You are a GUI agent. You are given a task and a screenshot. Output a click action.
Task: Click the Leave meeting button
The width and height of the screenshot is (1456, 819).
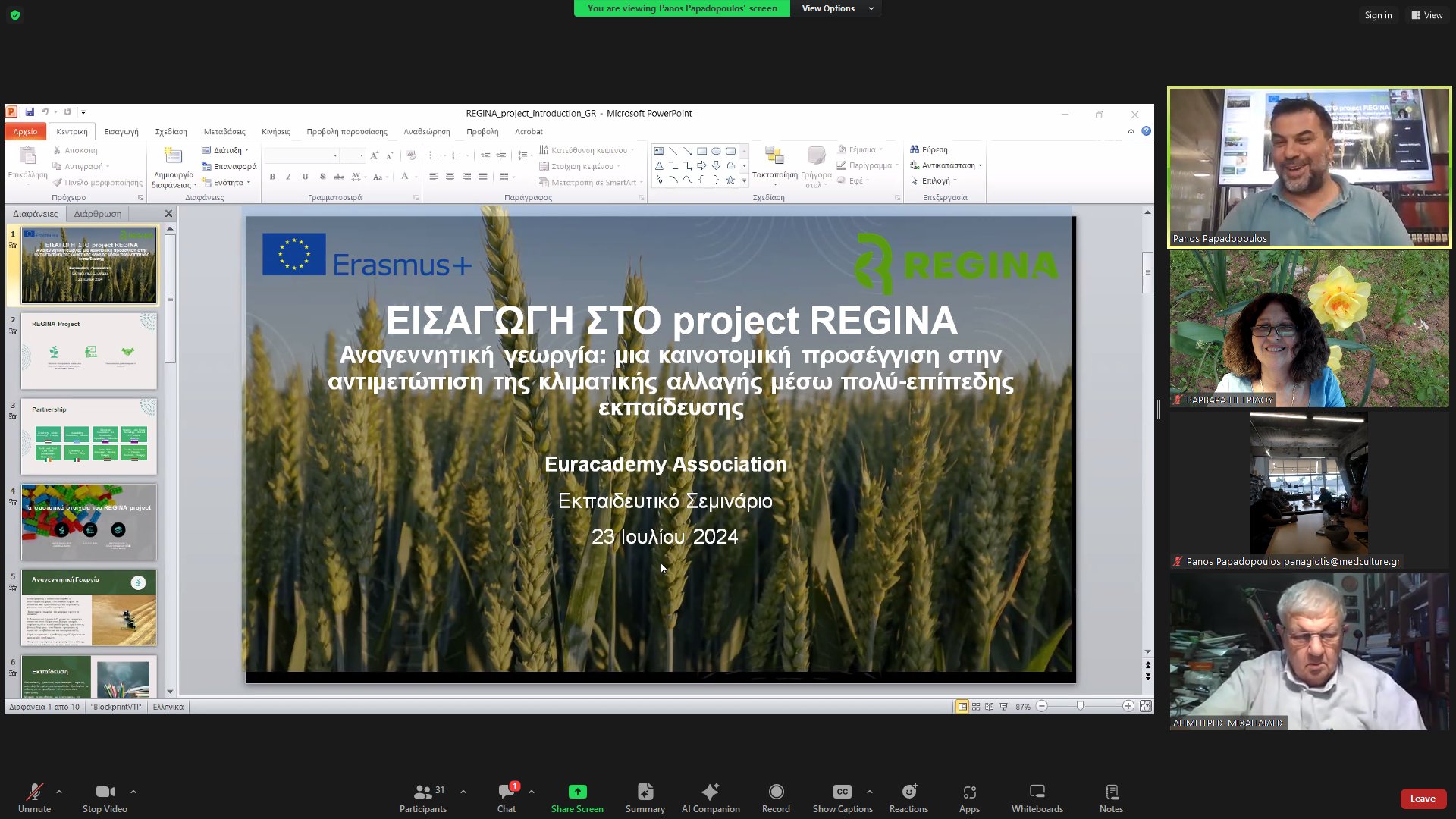click(1423, 799)
